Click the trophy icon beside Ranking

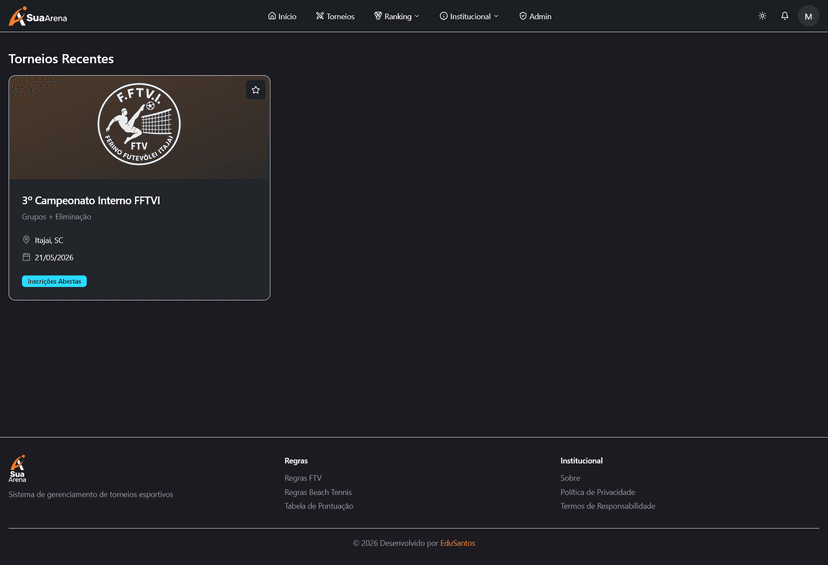[378, 16]
